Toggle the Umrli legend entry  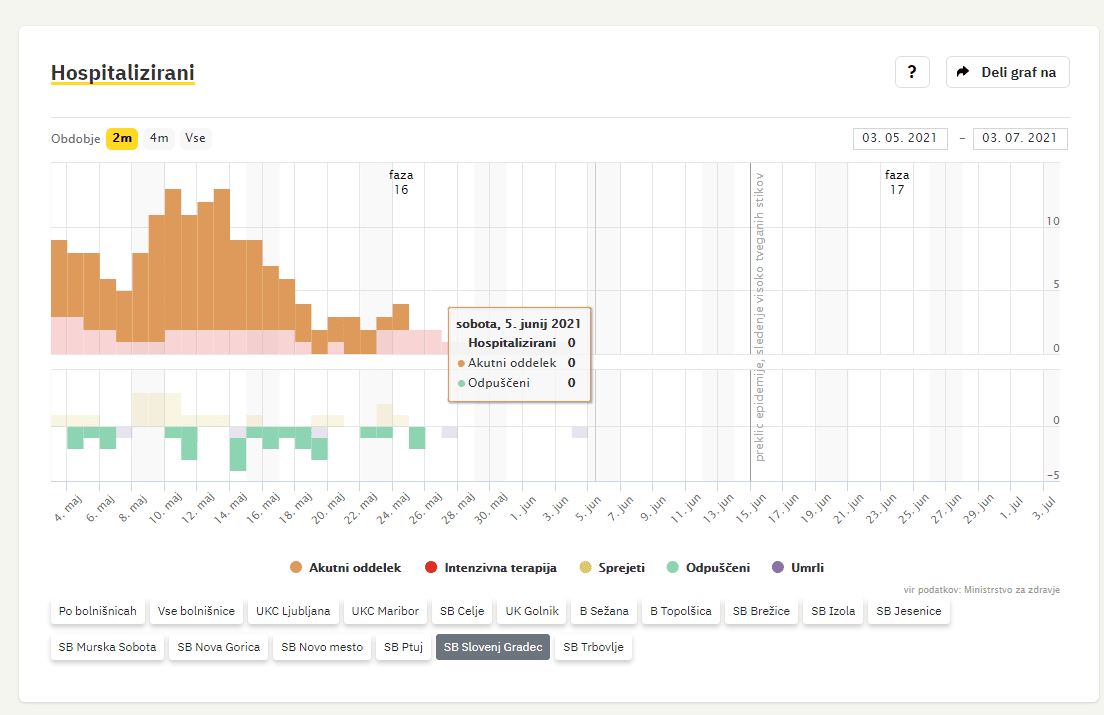[798, 567]
